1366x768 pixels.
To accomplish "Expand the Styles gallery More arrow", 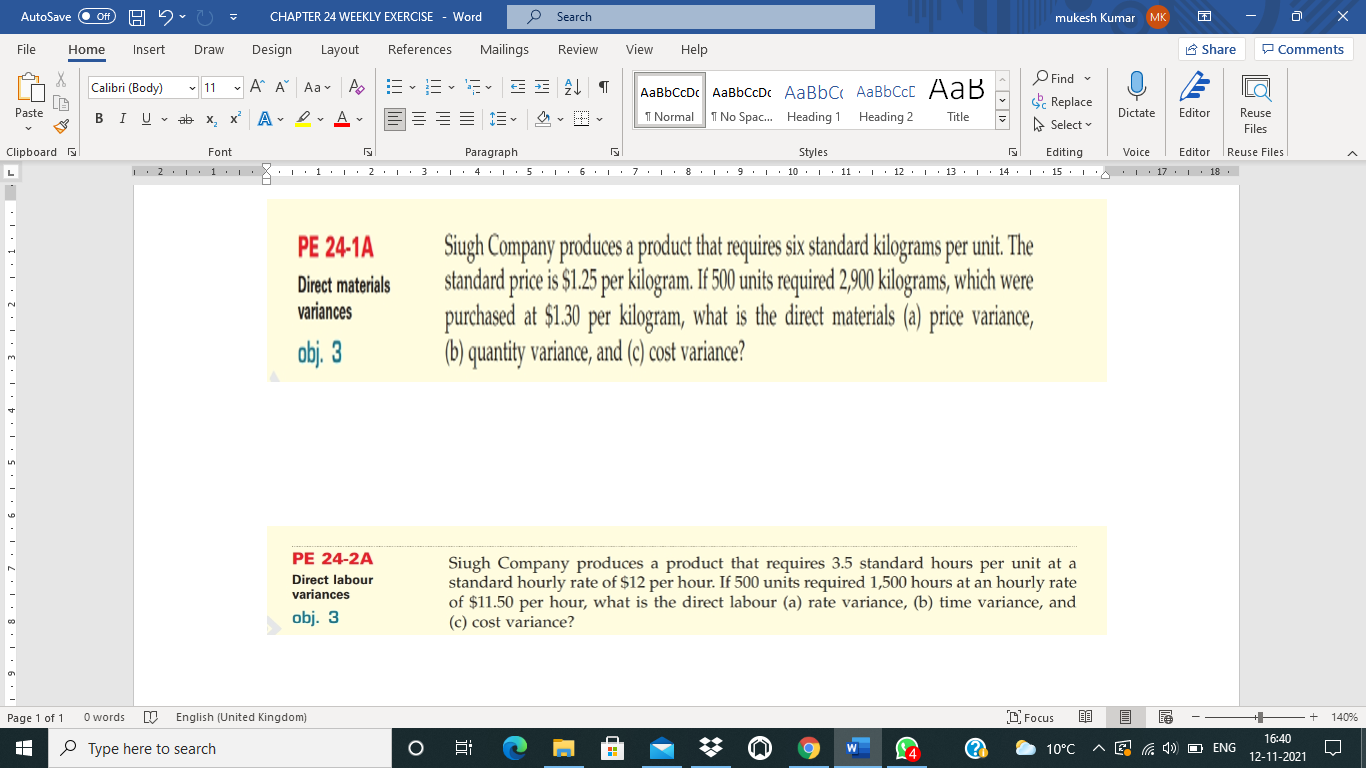I will [x=1003, y=119].
